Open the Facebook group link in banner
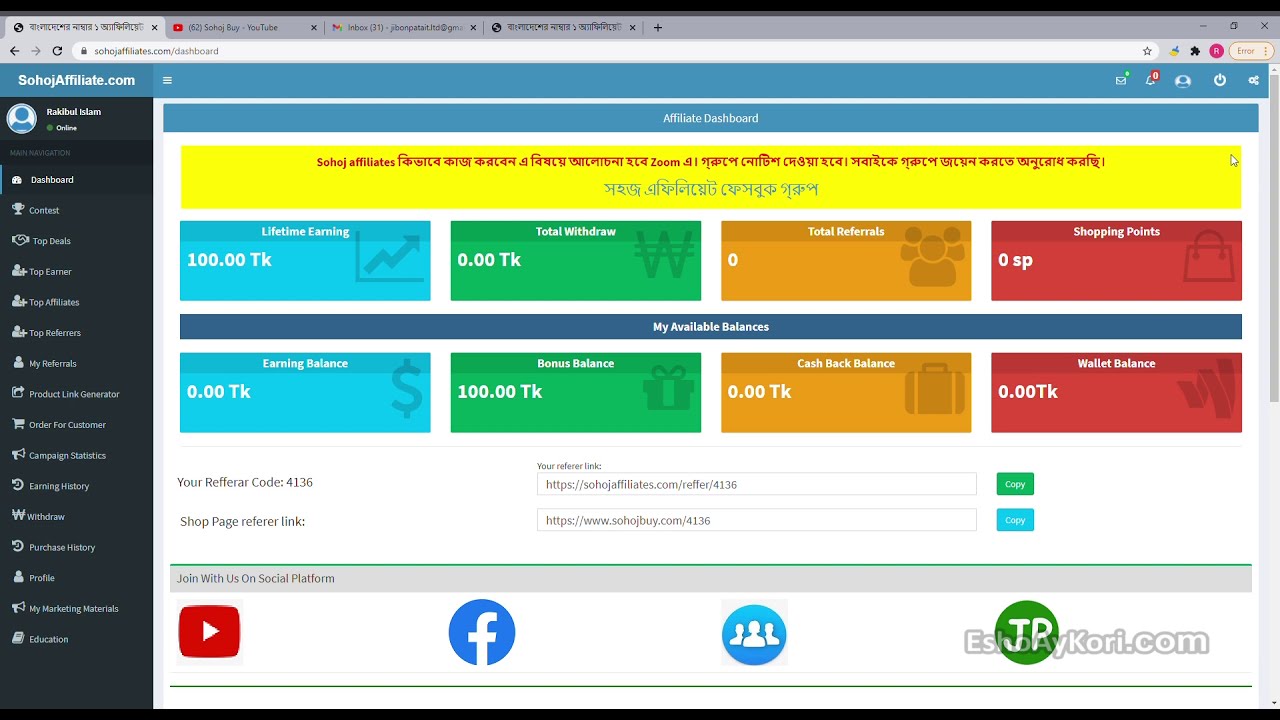 point(710,189)
